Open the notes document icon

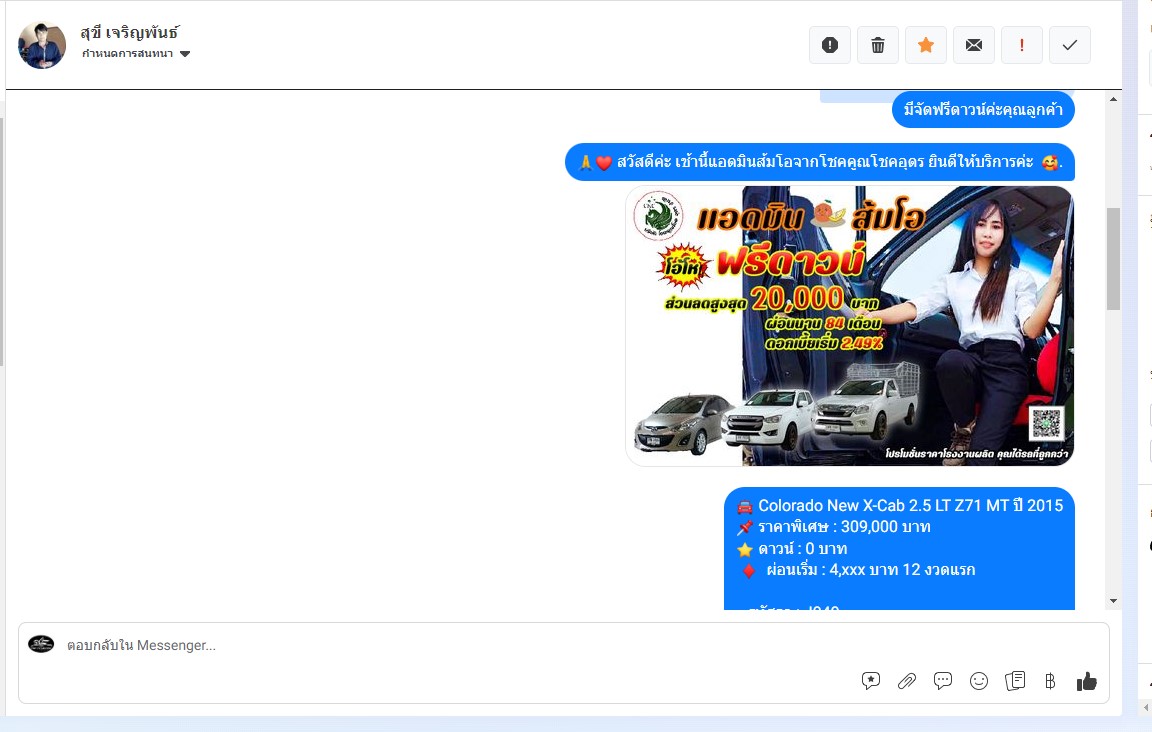pos(1015,681)
